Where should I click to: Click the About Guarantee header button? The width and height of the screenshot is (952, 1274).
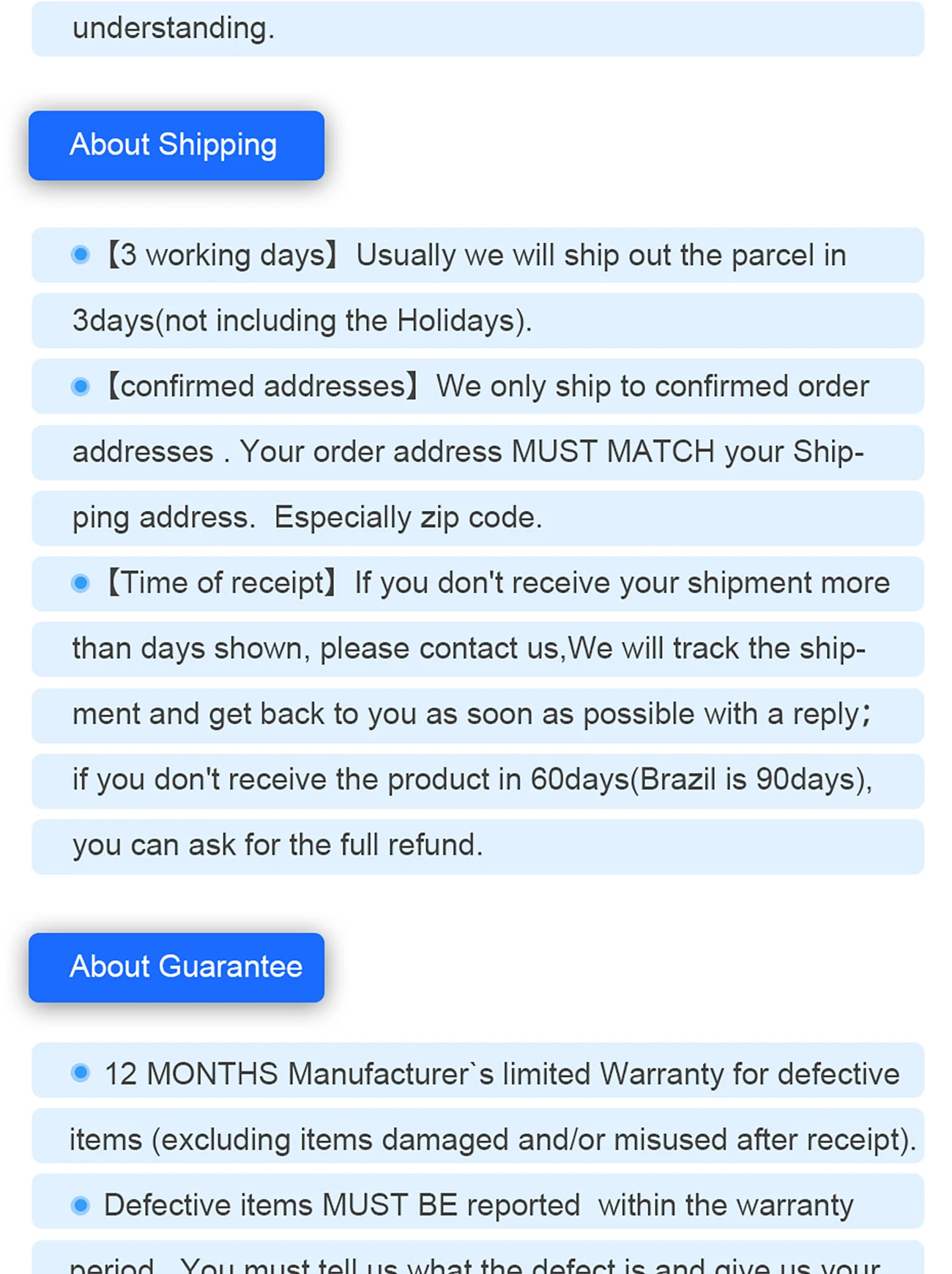(176, 967)
